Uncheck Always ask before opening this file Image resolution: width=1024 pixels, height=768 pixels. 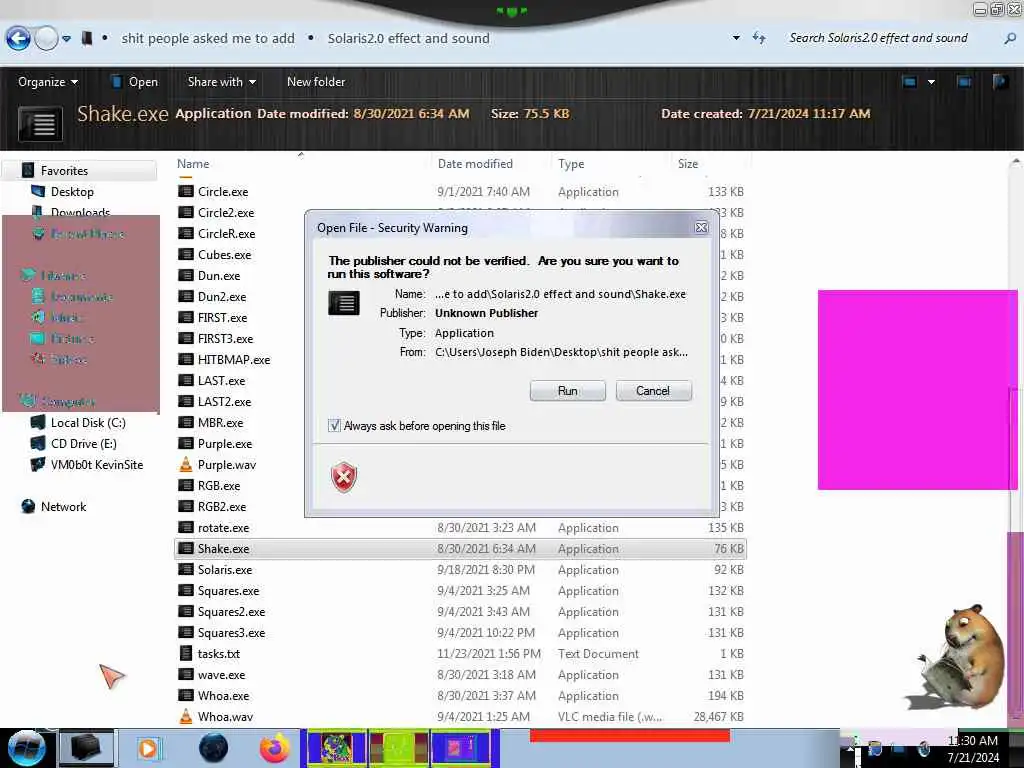coord(334,426)
